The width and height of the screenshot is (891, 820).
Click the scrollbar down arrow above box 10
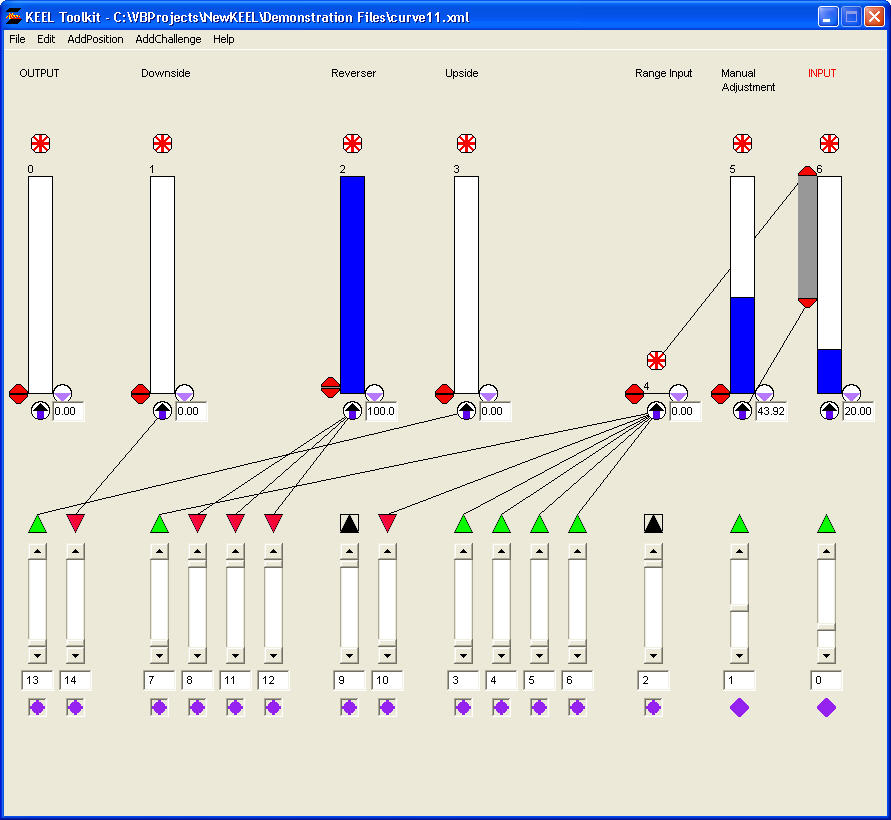pos(387,656)
